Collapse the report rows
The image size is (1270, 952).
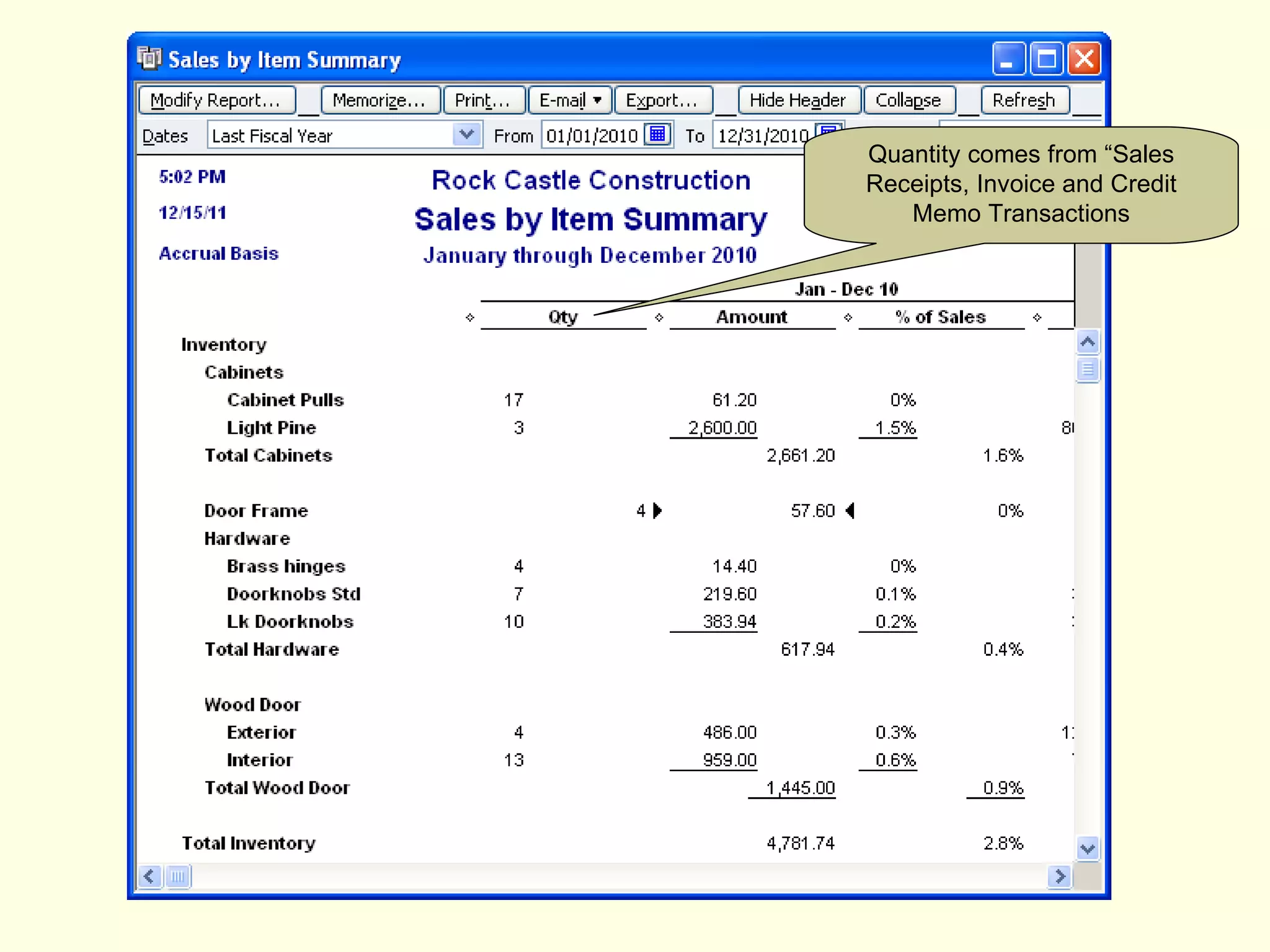[909, 100]
